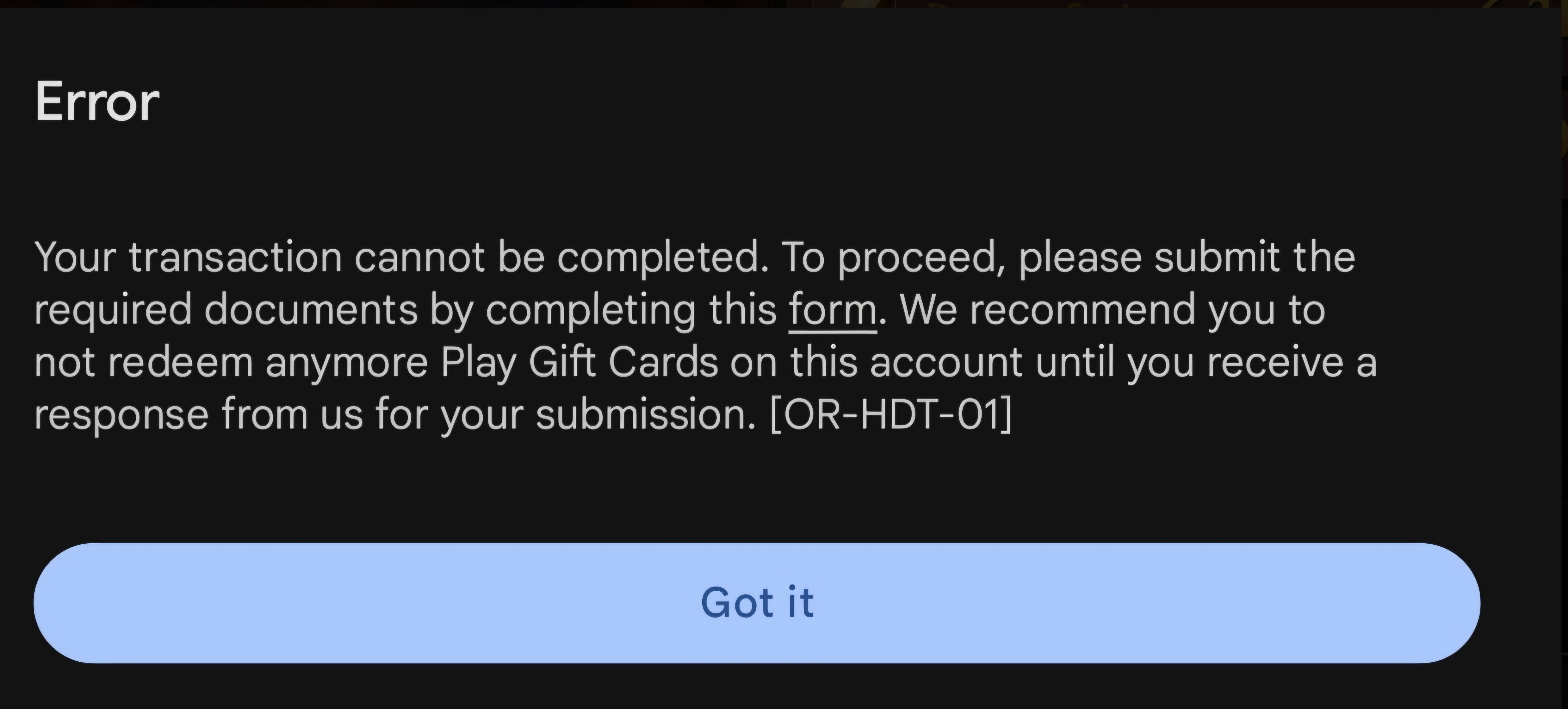Tap the words 'on this account'
The height and width of the screenshot is (709, 1568).
[x=876, y=363]
